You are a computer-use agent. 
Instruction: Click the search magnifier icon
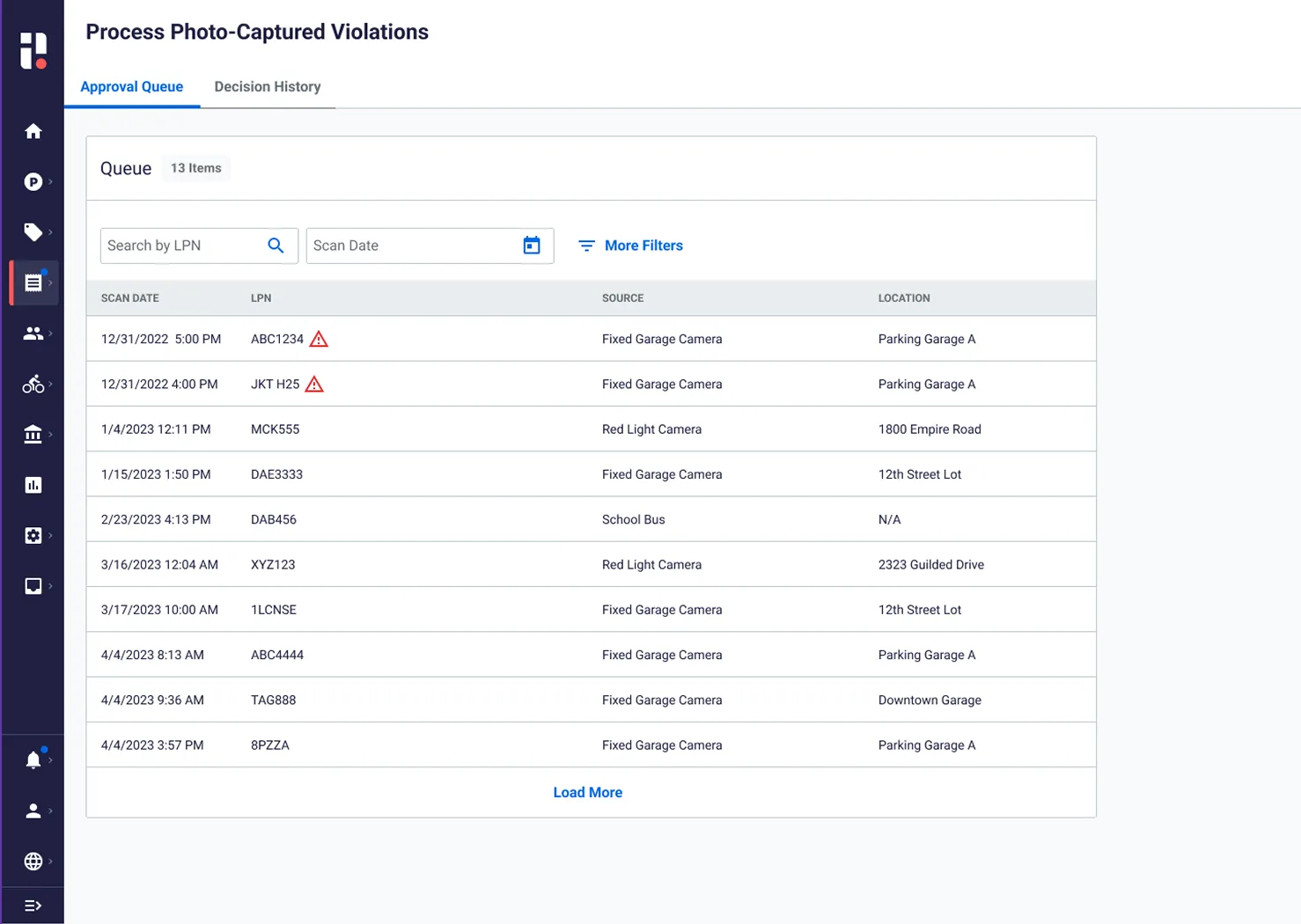[x=276, y=246]
